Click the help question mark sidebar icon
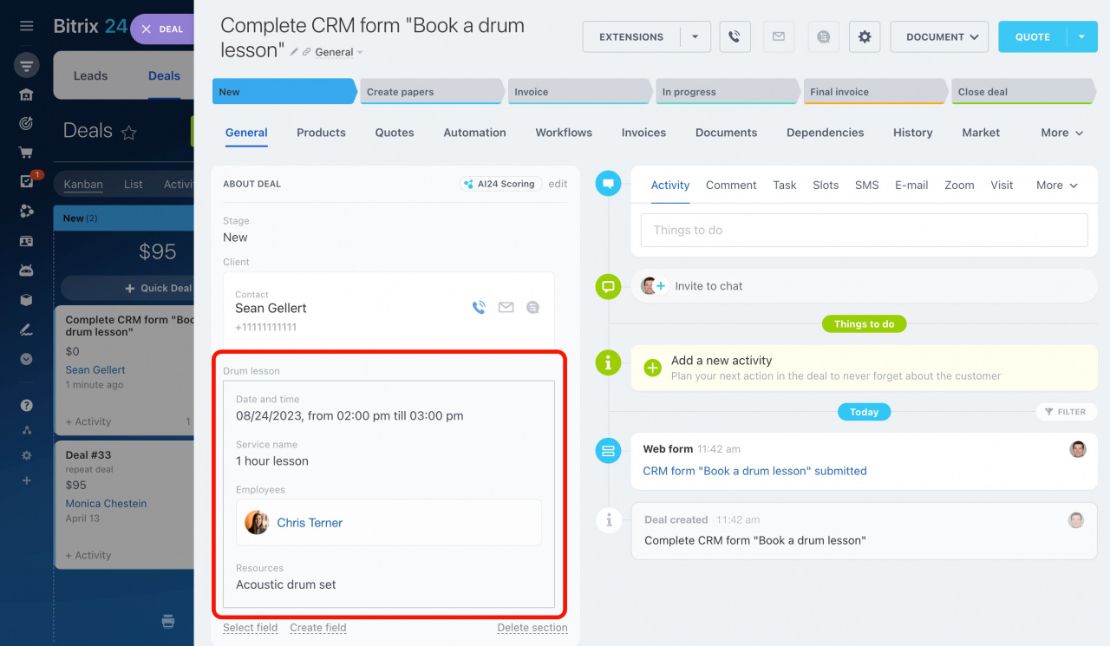1110x646 pixels. coord(26,405)
